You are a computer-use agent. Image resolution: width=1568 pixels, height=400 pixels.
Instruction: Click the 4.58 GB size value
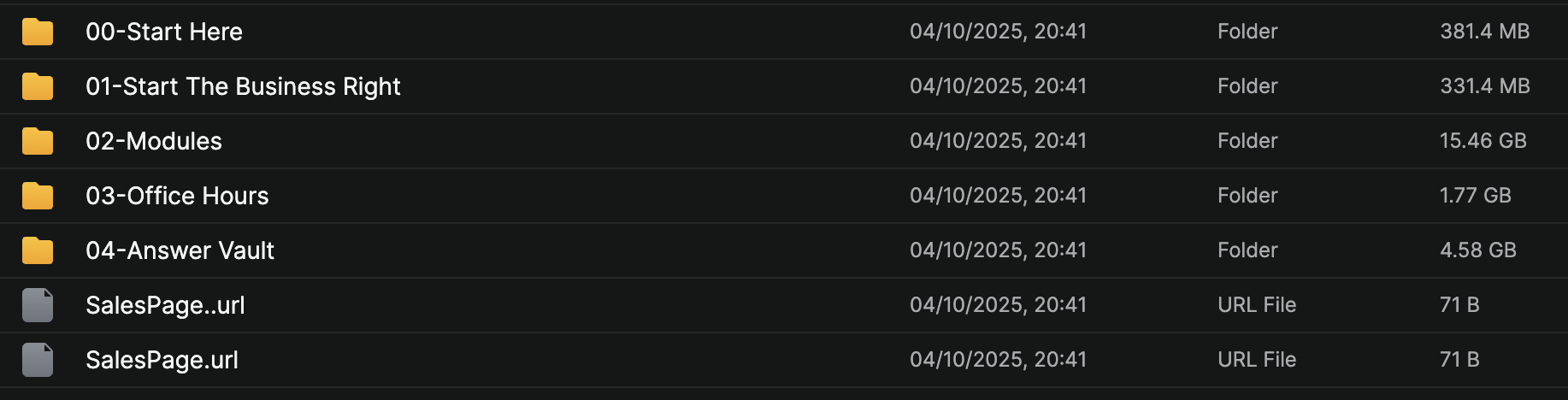tap(1477, 250)
